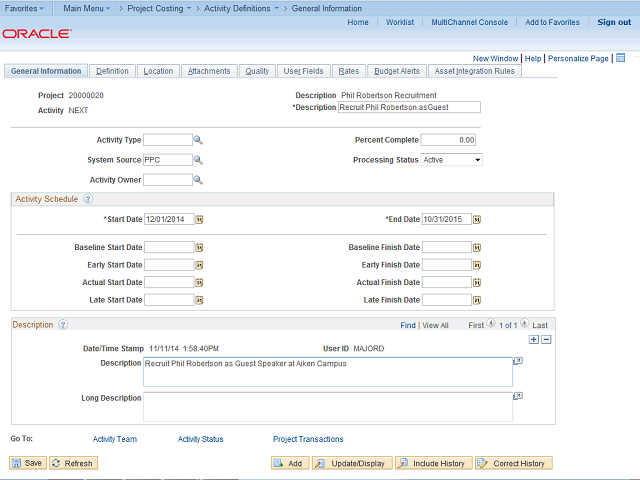Open the Attachments tab
The image size is (640, 480).
click(x=209, y=71)
